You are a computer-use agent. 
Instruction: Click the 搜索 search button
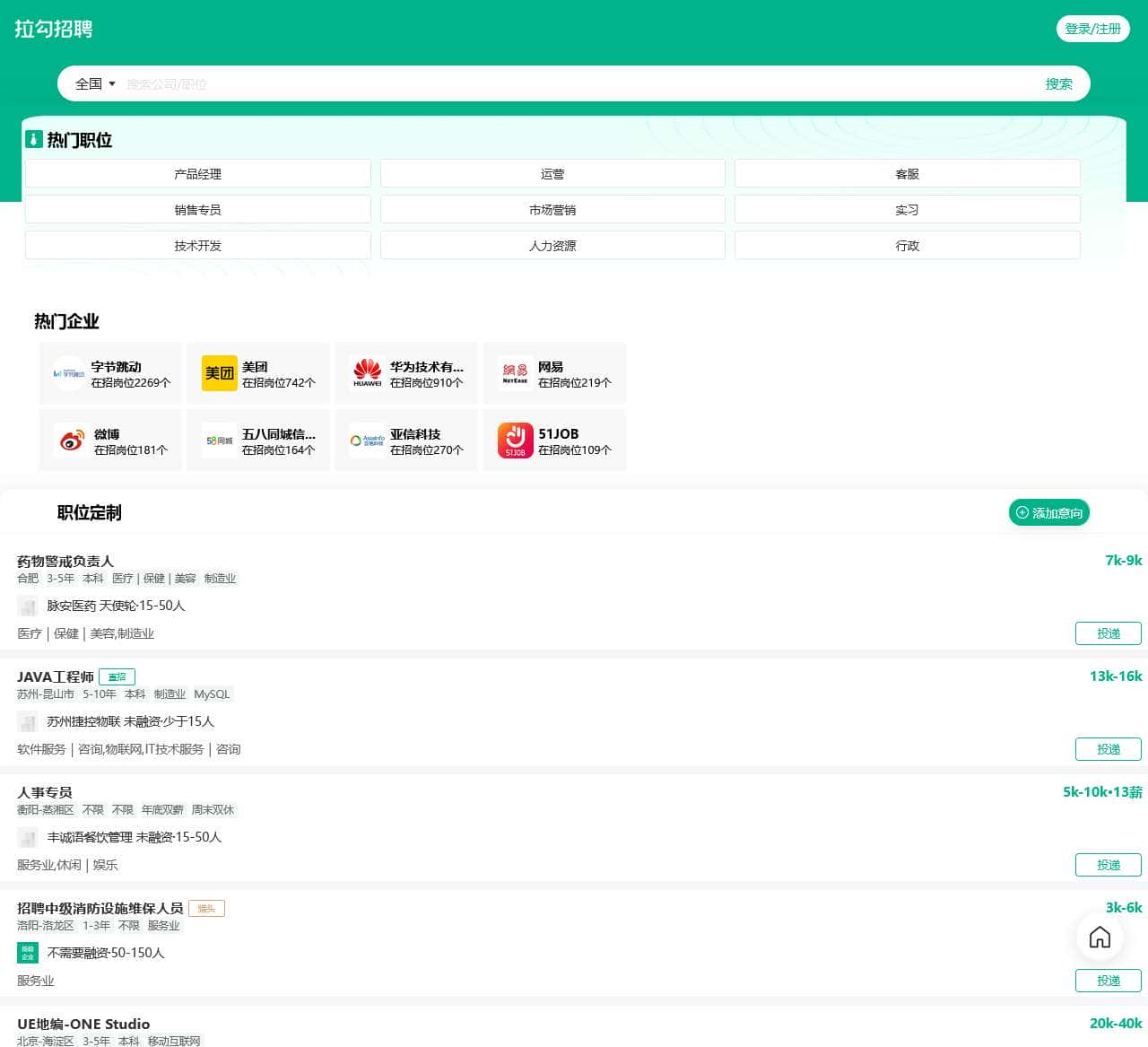point(1058,83)
